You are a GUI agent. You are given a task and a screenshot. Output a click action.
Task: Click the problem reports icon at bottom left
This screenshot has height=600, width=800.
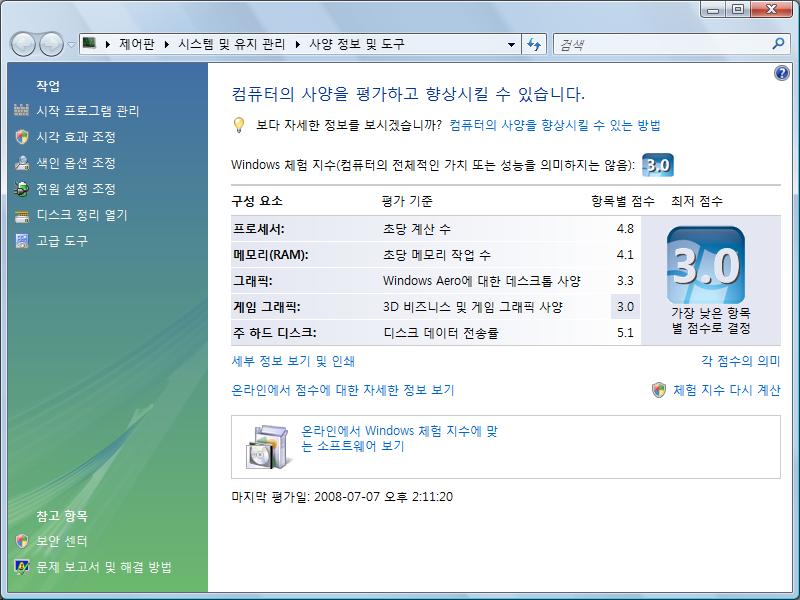[x=21, y=567]
